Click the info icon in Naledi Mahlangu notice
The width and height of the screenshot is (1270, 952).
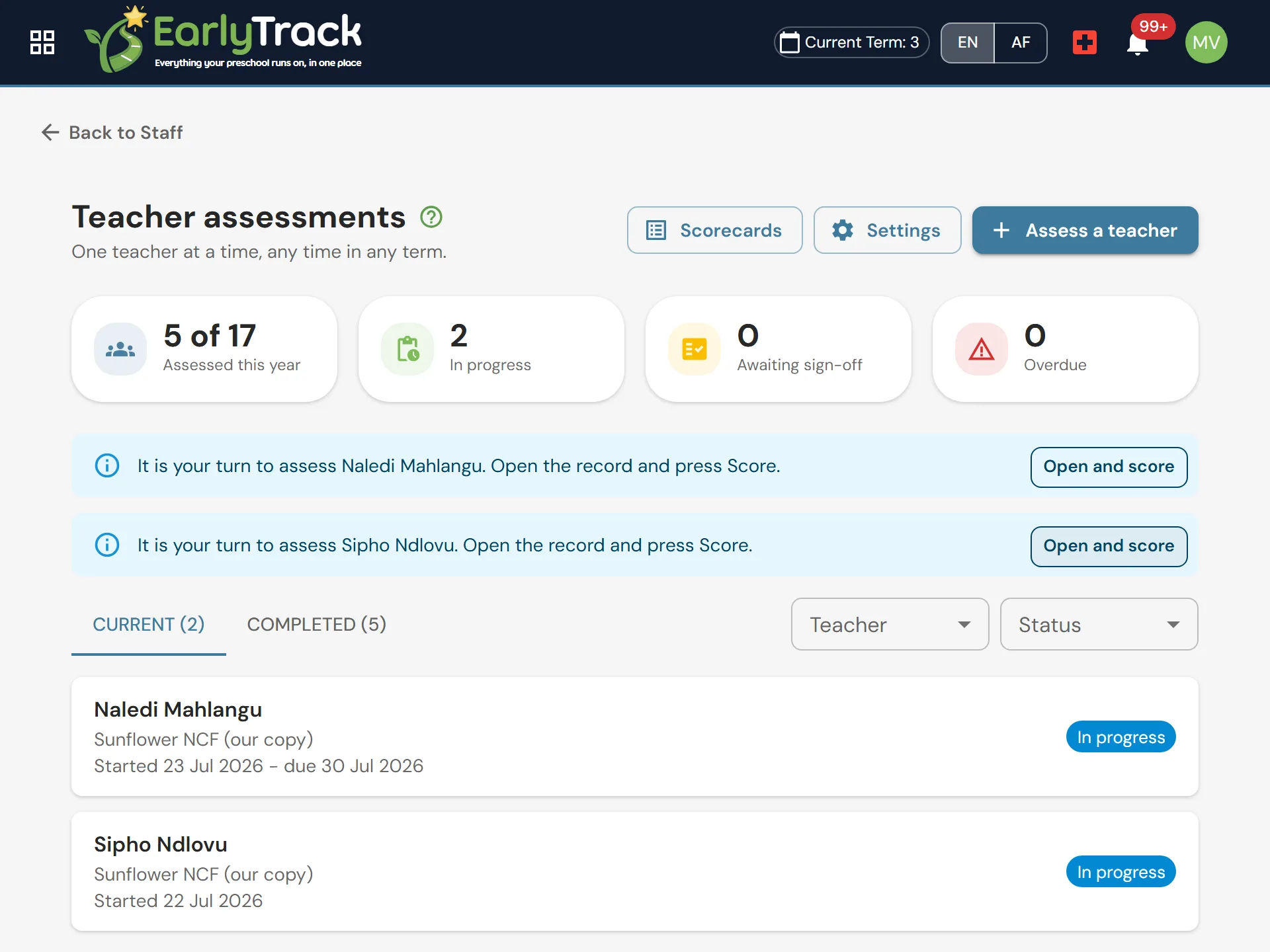coord(107,465)
